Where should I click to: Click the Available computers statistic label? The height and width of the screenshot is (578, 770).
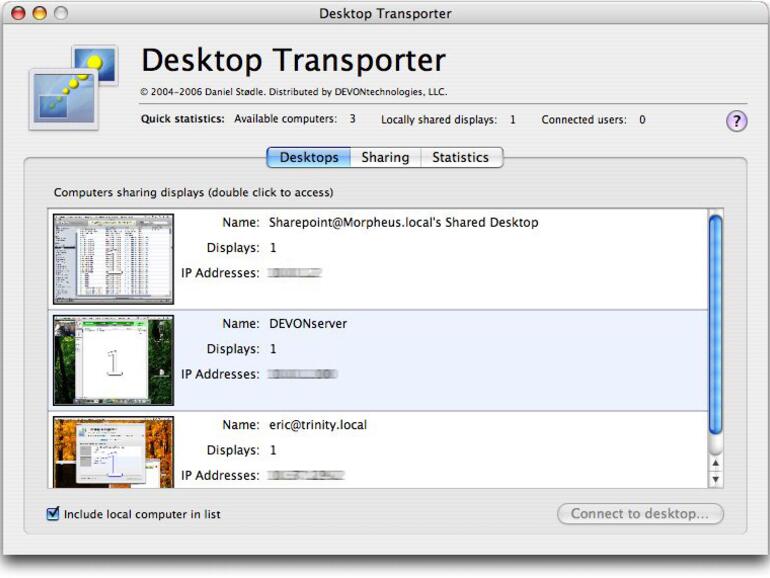tap(285, 119)
